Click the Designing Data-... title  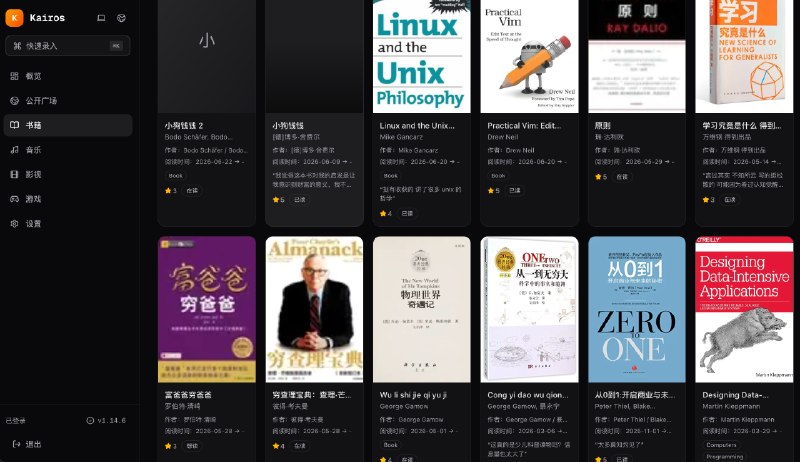tap(735, 395)
